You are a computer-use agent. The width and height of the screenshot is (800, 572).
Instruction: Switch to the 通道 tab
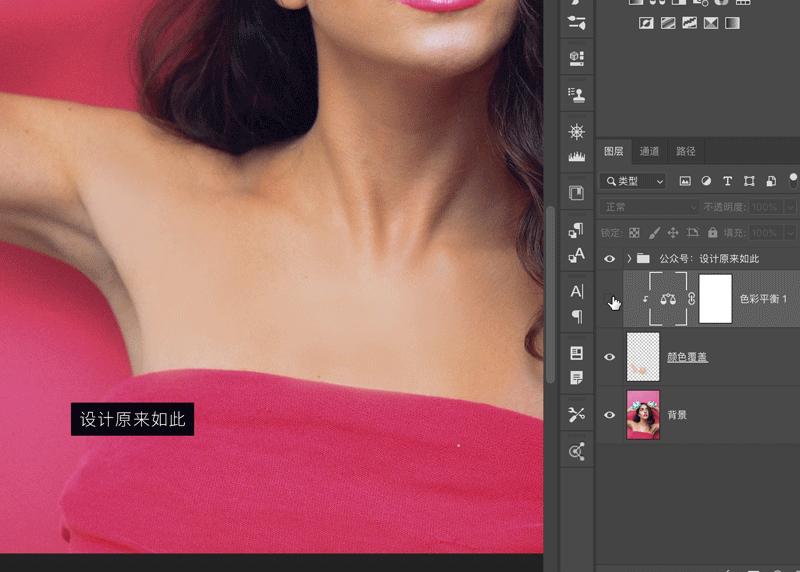[649, 152]
